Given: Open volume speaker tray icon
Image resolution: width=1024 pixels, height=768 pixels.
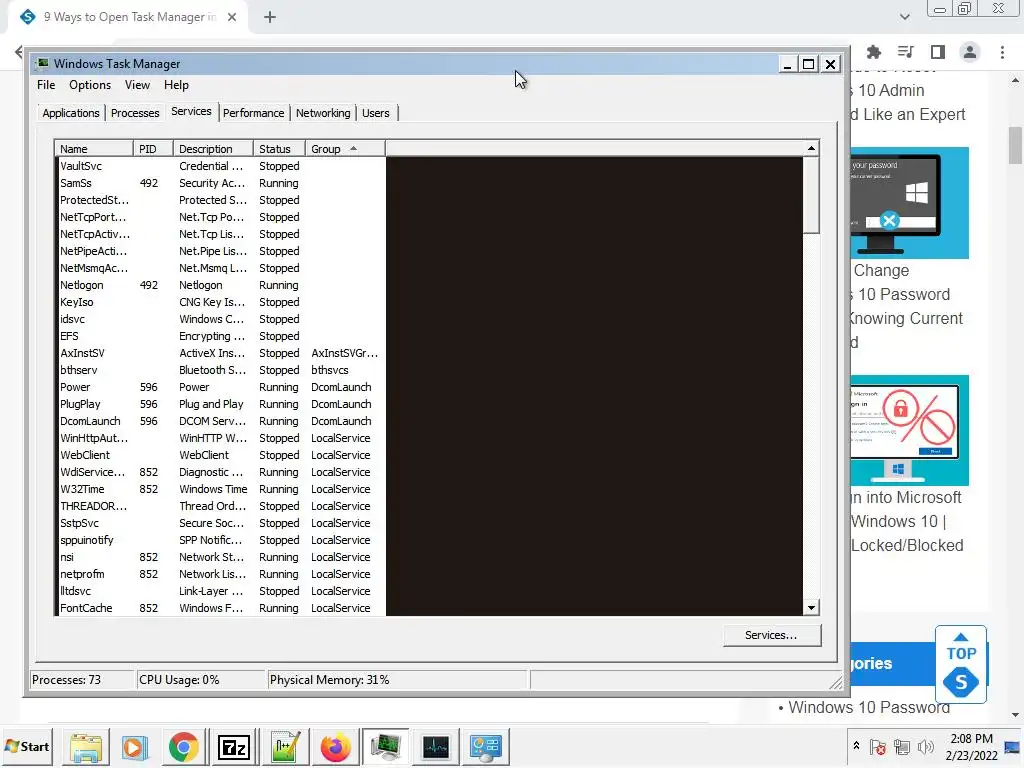Looking at the screenshot, I should tap(925, 746).
